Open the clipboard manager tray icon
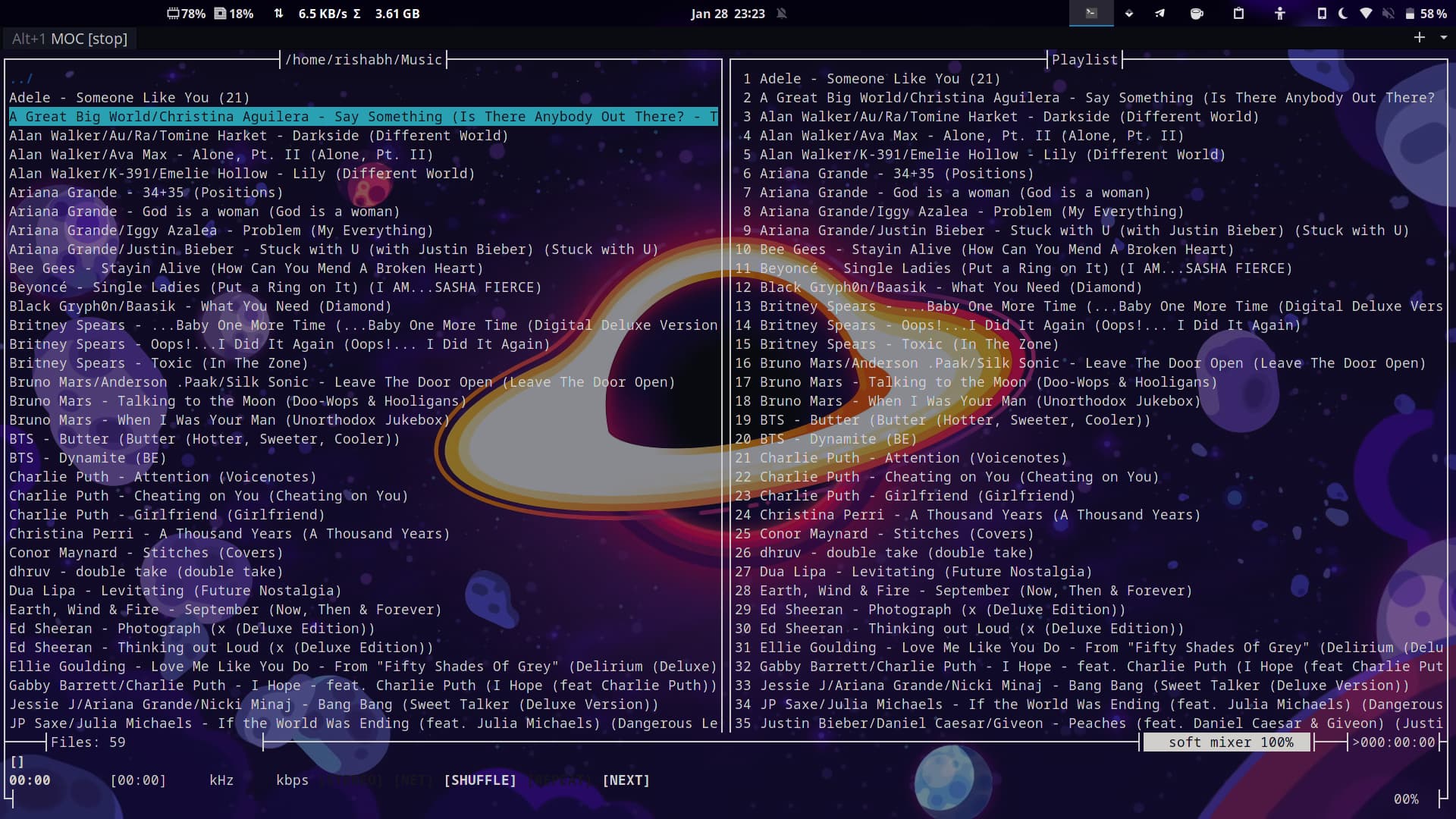This screenshot has width=1456, height=819. 1238,14
